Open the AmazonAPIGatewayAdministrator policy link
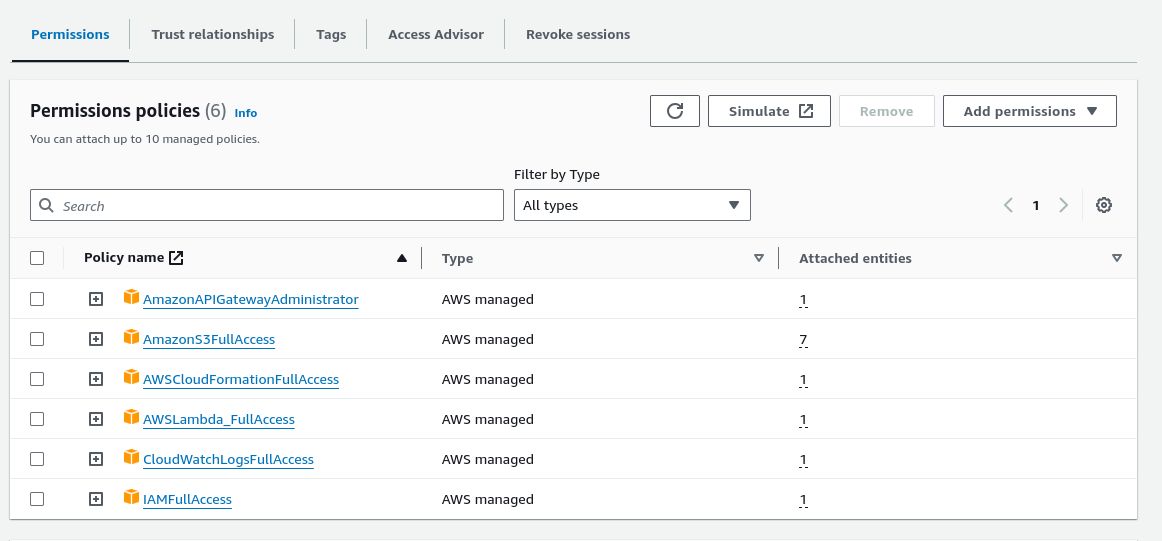 [x=250, y=300]
